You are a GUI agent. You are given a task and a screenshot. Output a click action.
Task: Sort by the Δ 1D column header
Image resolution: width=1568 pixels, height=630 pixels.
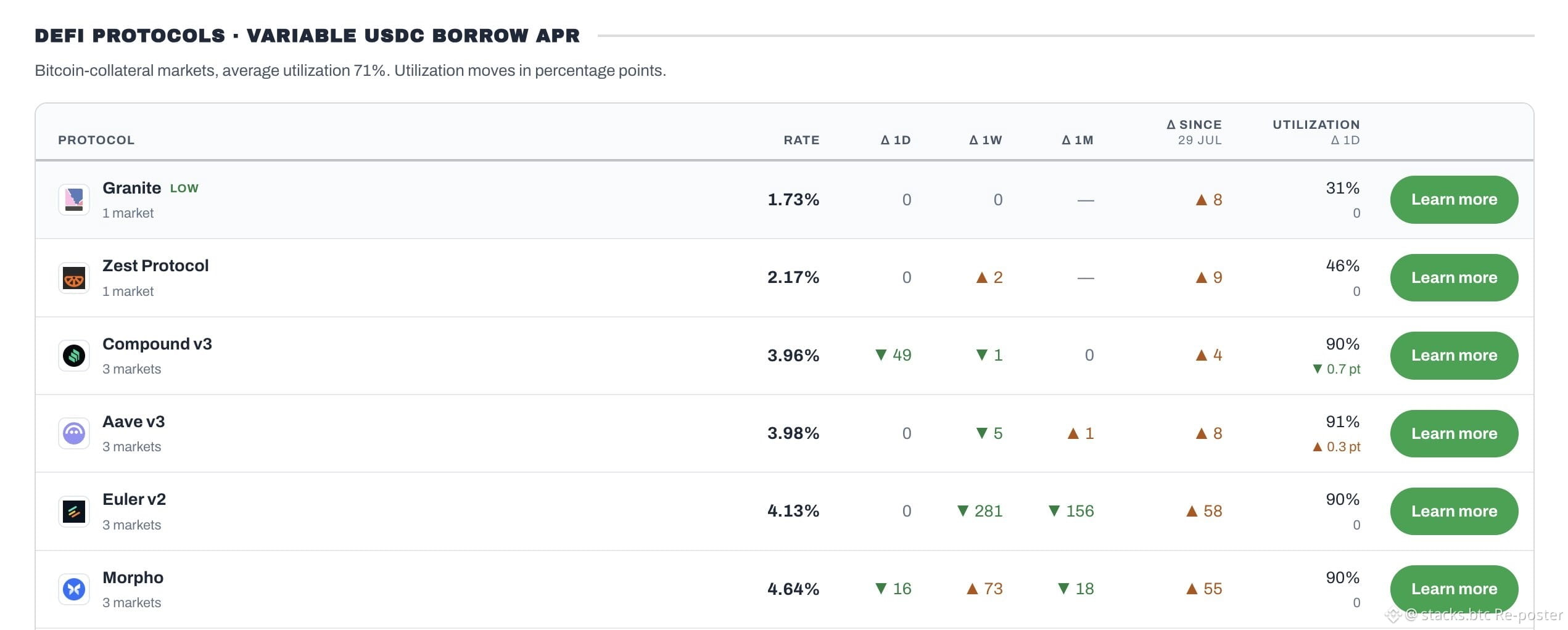(x=896, y=140)
